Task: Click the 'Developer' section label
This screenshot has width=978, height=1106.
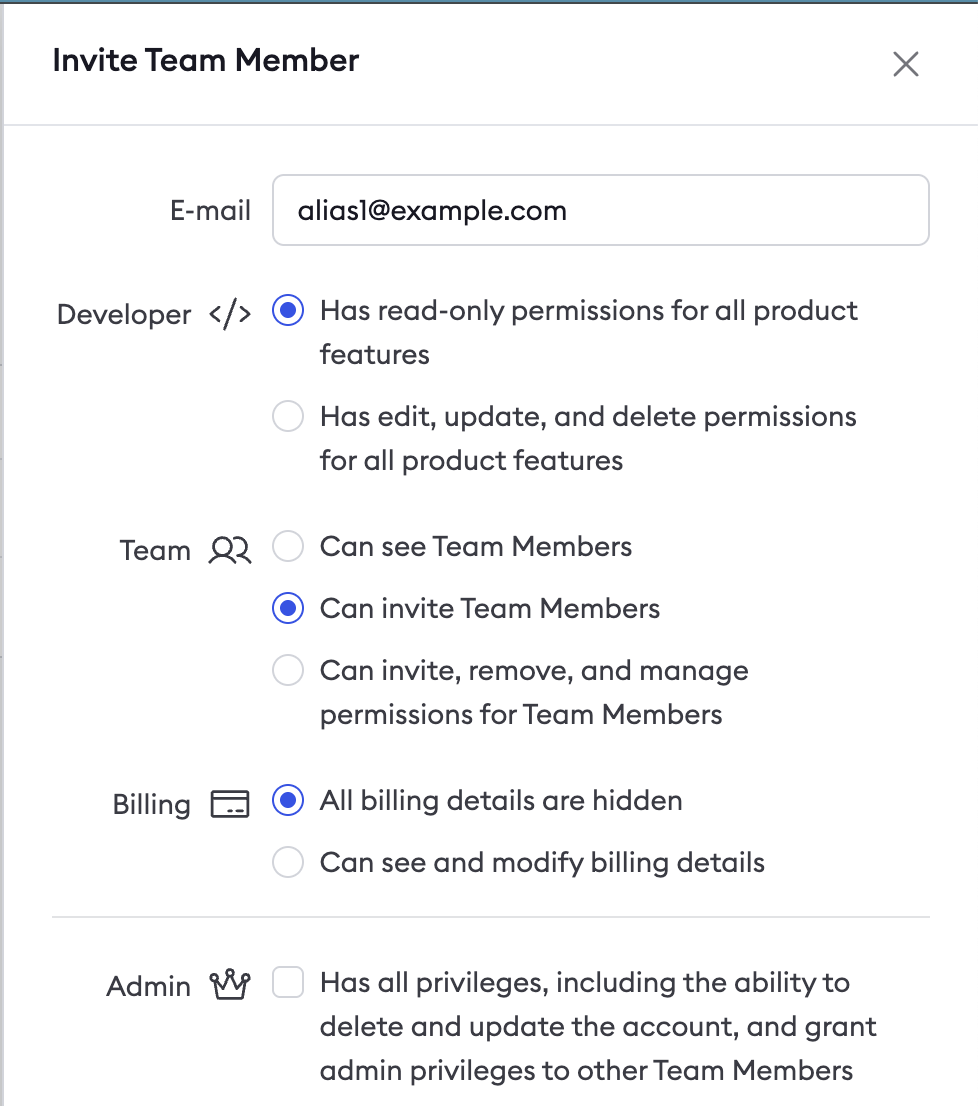Action: click(124, 315)
